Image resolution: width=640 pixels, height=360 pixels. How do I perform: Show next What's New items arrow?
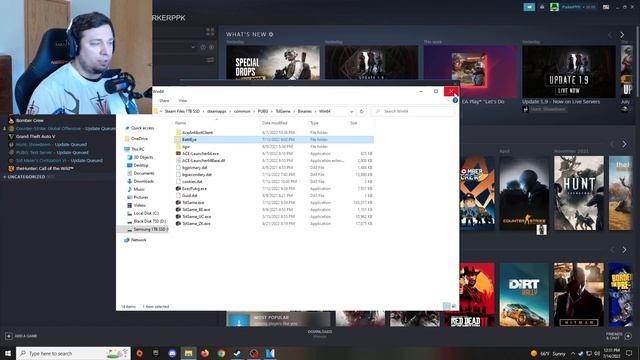[622, 35]
